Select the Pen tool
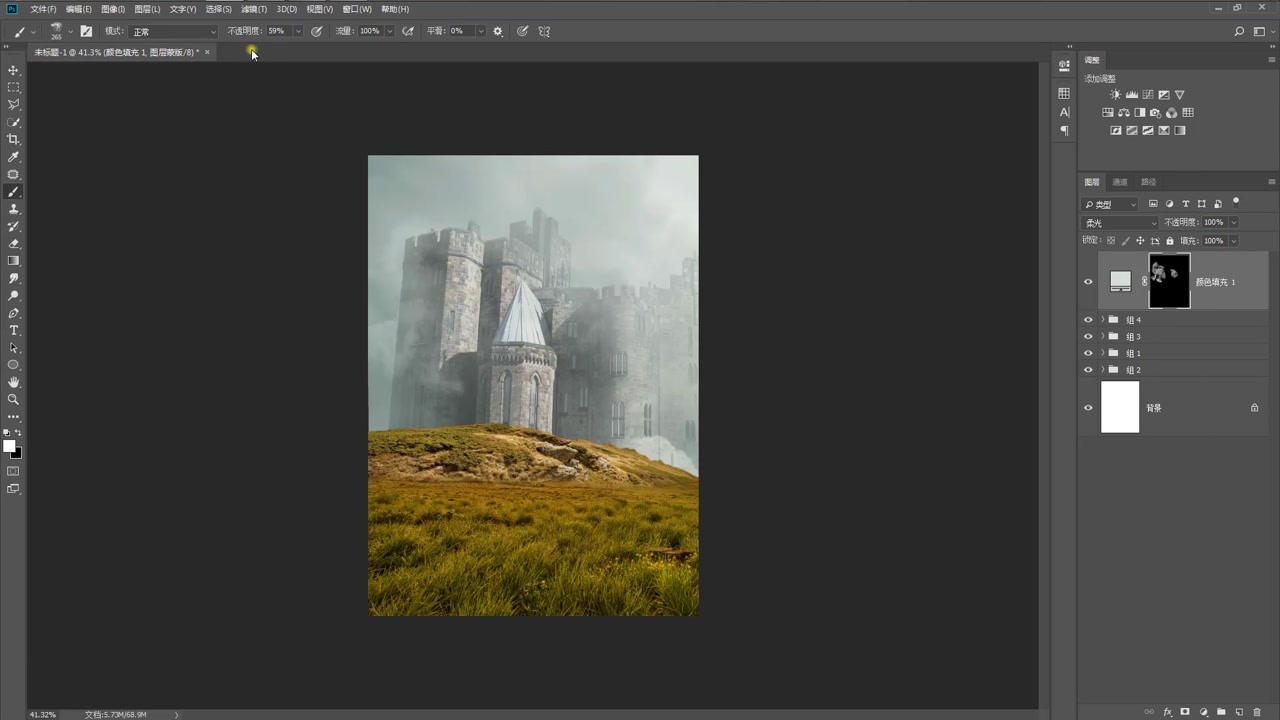The height and width of the screenshot is (720, 1280). tap(14, 313)
